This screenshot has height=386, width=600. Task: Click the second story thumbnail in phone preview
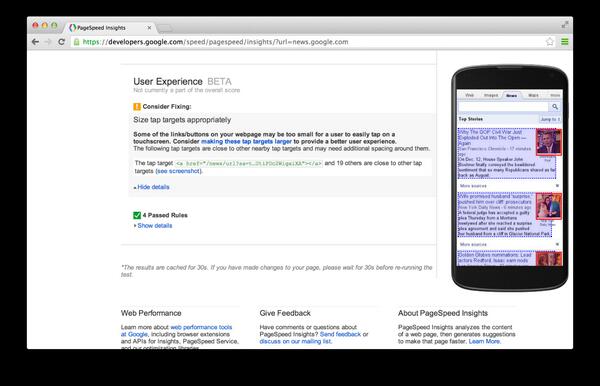548,206
